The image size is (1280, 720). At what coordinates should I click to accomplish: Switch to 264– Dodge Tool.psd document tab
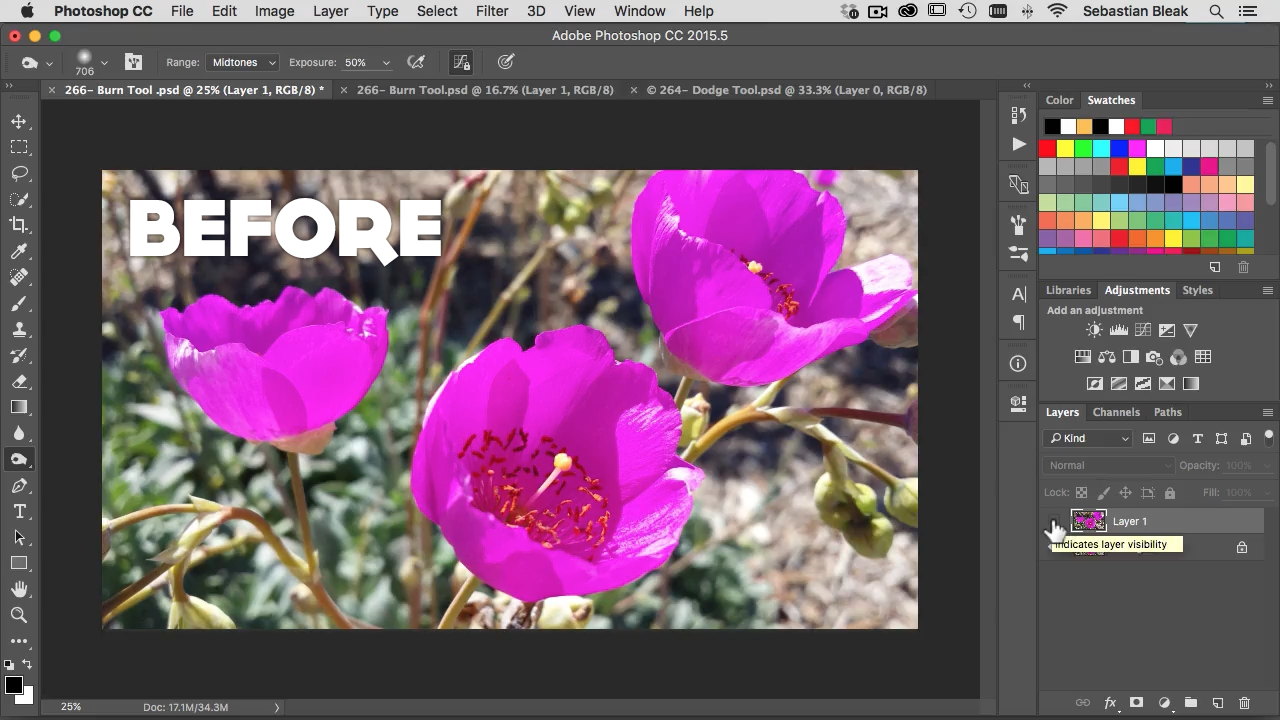786,90
